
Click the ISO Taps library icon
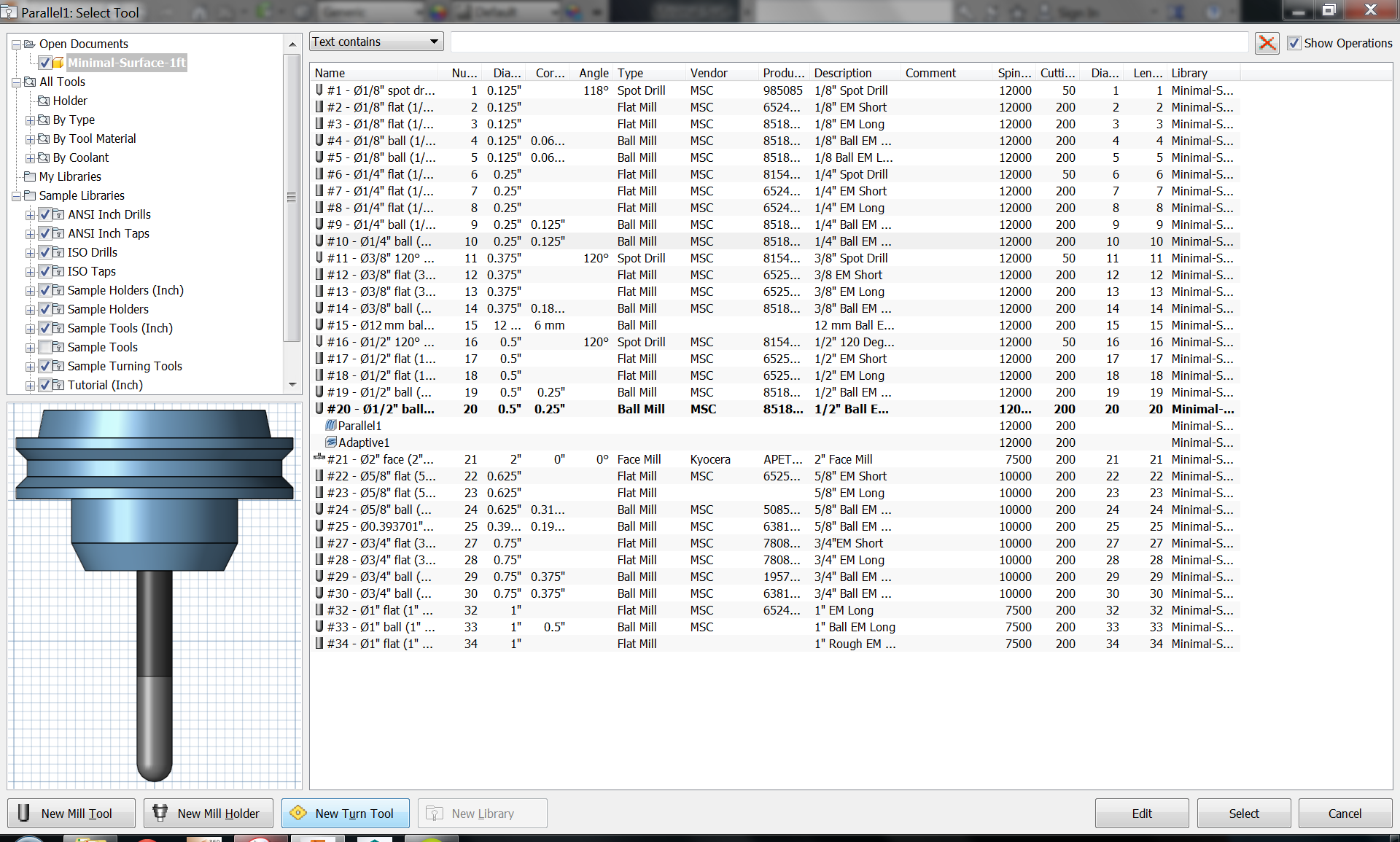point(58,271)
